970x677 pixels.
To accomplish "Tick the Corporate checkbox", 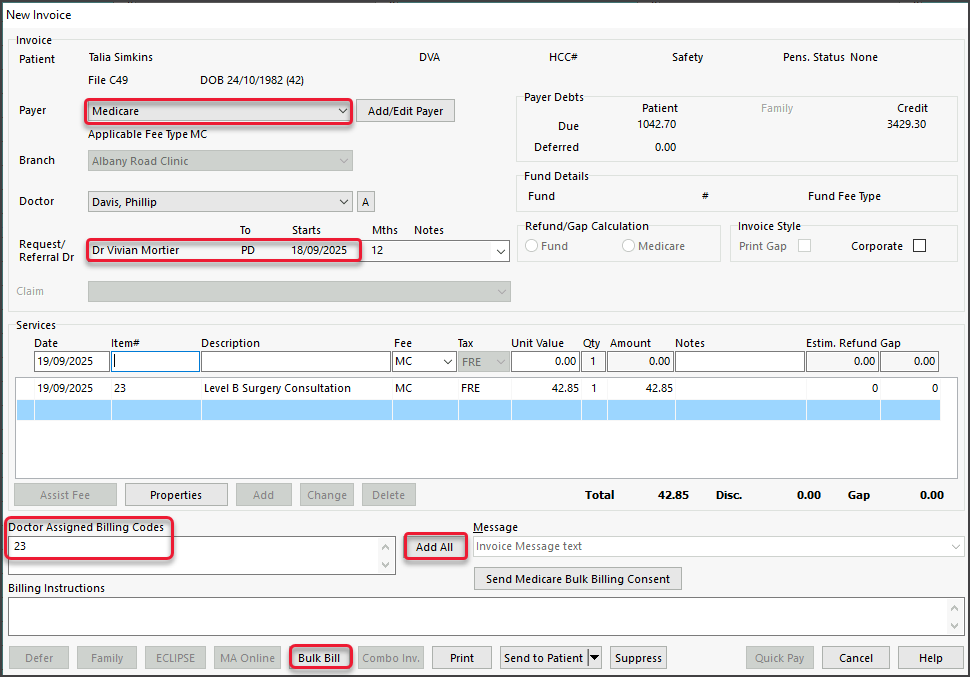I will coord(919,246).
